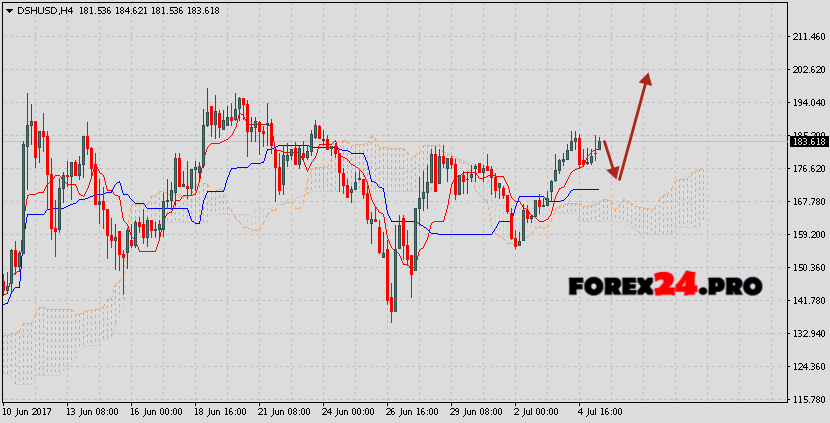This screenshot has height=423, width=830.
Task: Select the DSHUSD,H4 symbol title
Action: pyautogui.click(x=44, y=10)
